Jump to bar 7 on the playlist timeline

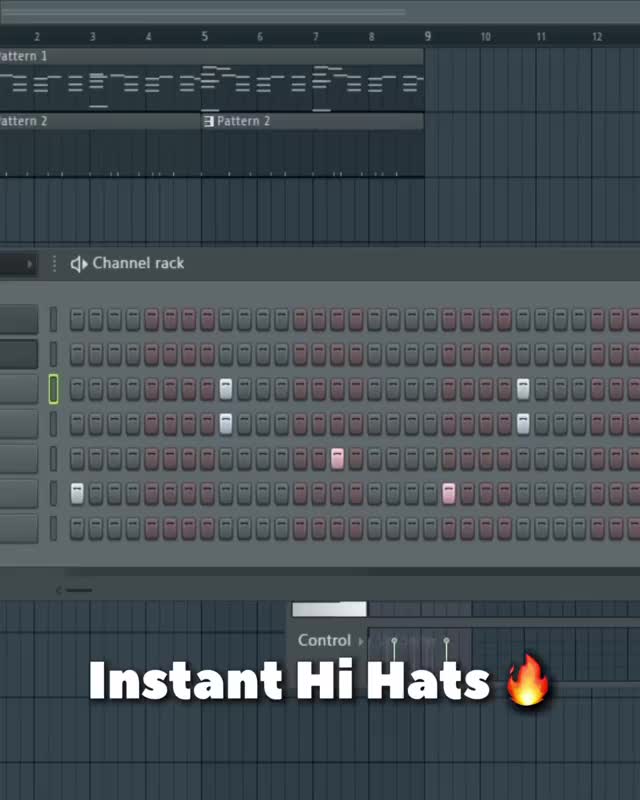point(316,37)
